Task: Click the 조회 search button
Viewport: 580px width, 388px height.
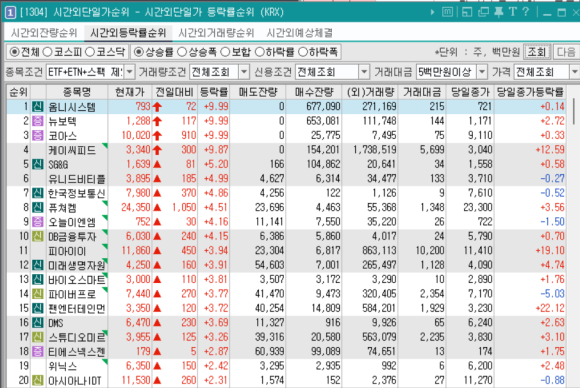Action: pyautogui.click(x=537, y=52)
